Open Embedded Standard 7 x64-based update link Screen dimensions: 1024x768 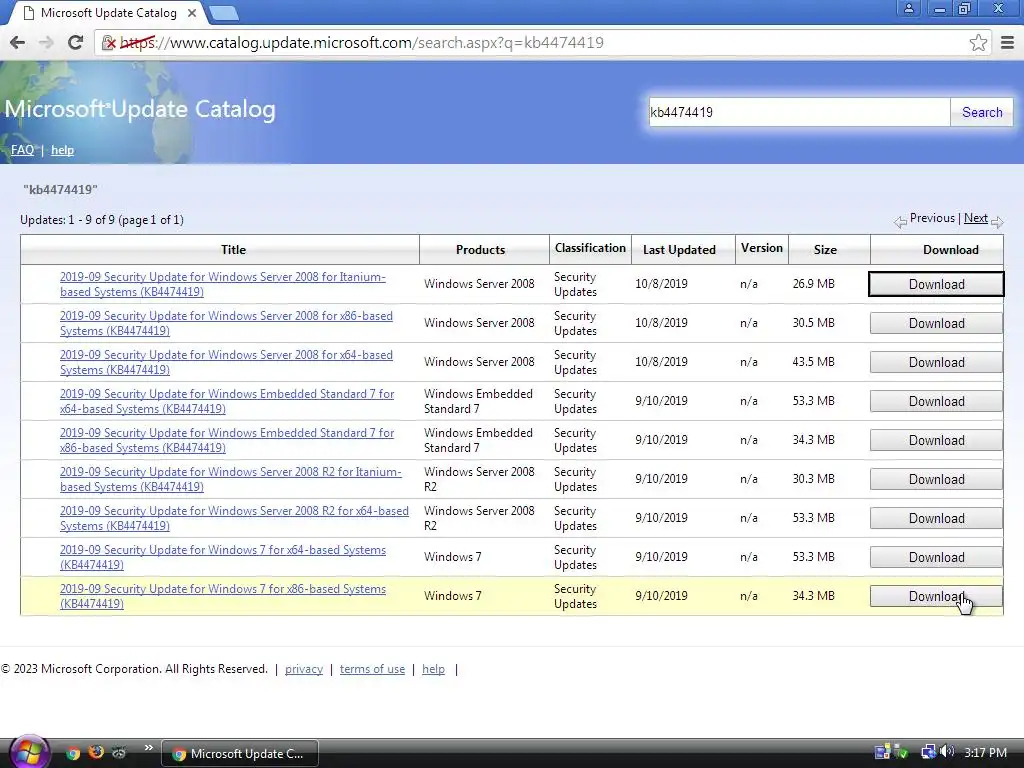(x=227, y=401)
